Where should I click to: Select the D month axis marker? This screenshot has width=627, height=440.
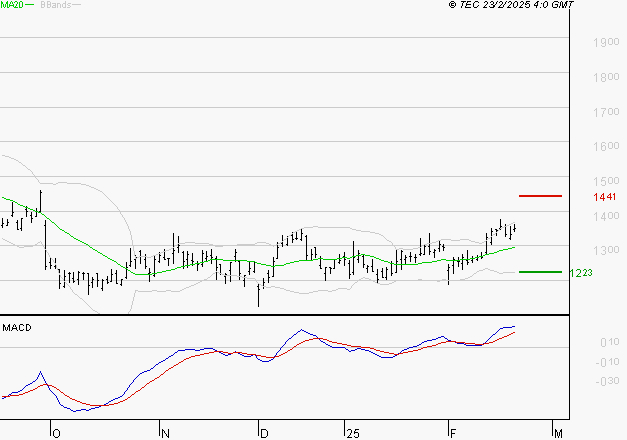pos(262,433)
